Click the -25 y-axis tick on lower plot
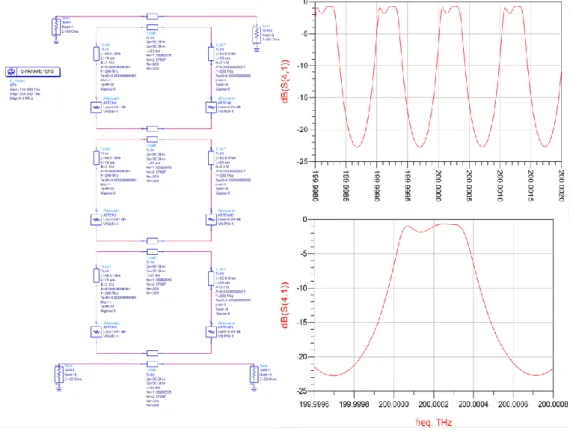The image size is (573, 431). point(303,391)
